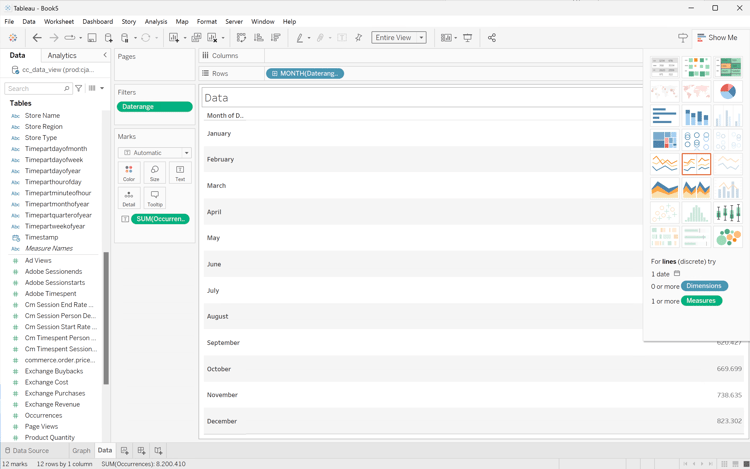Open the Show/Hide Cards dropdown arrow

[x=455, y=38]
